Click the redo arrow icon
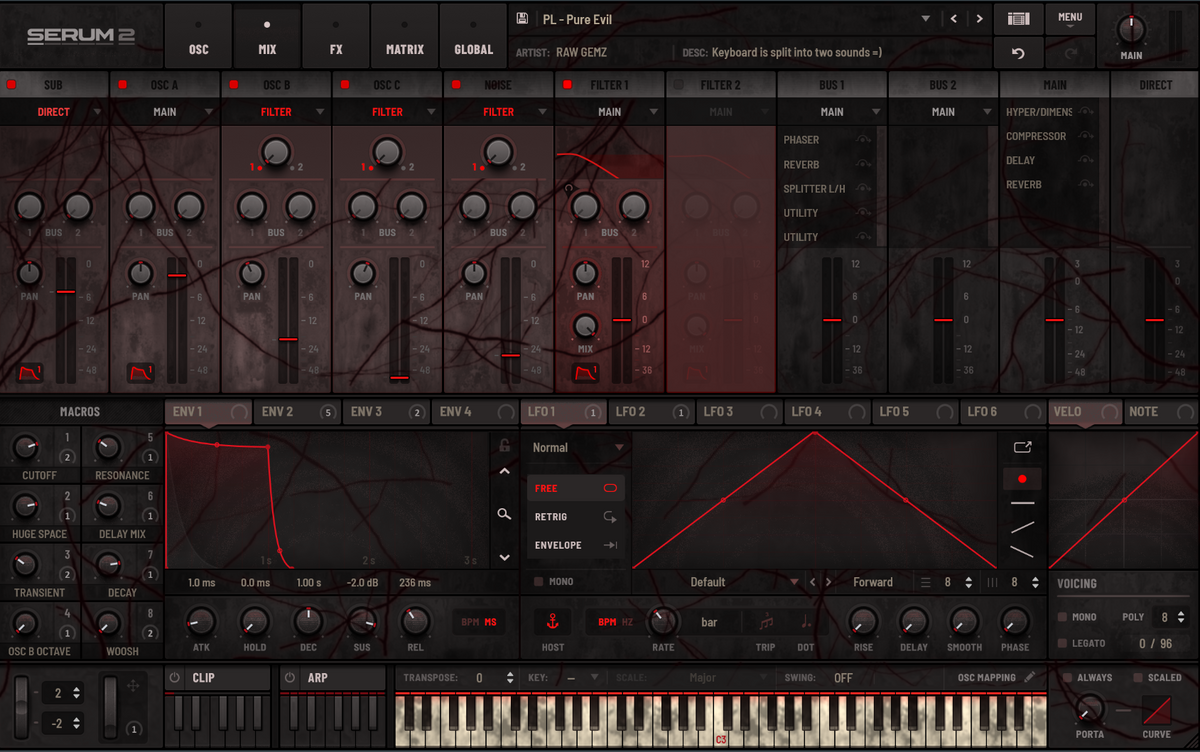 coord(1070,53)
